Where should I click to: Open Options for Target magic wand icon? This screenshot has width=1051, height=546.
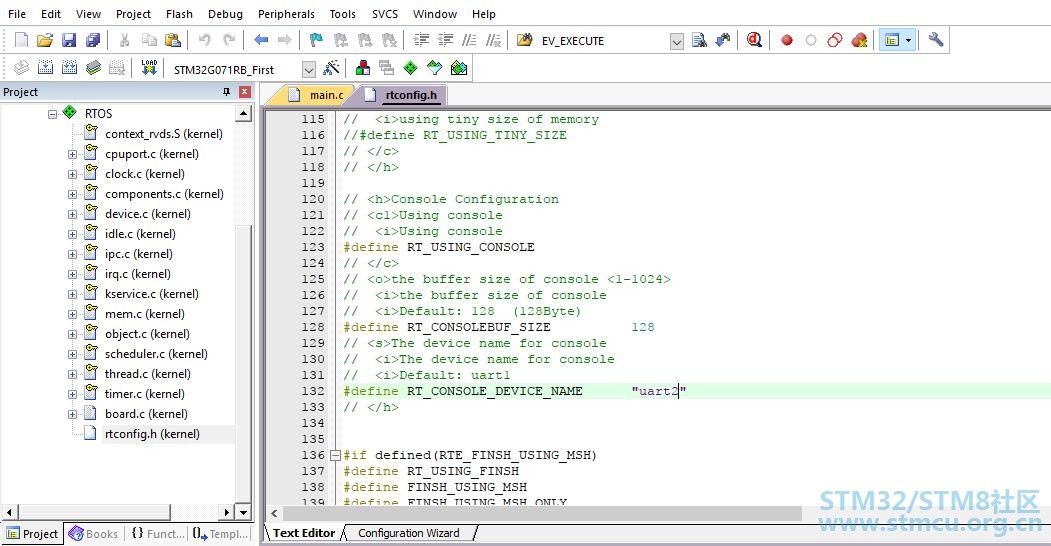(331, 68)
